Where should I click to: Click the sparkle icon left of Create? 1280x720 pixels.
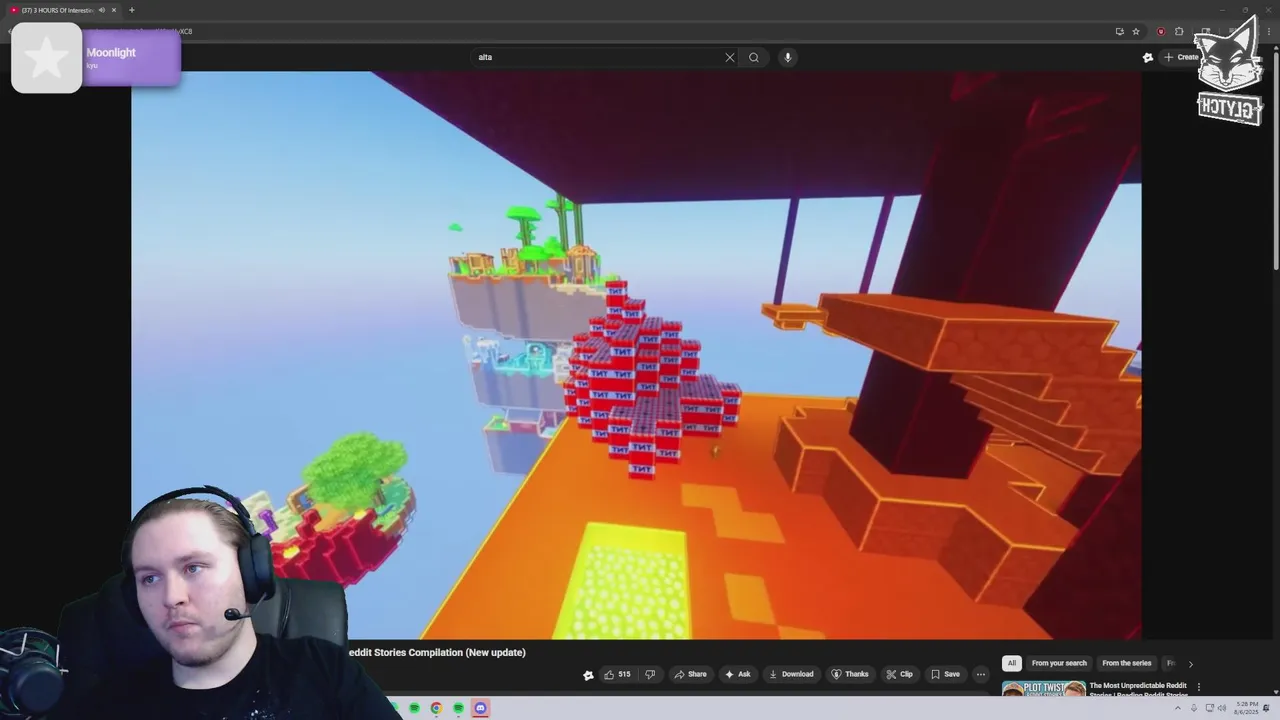coord(1148,57)
